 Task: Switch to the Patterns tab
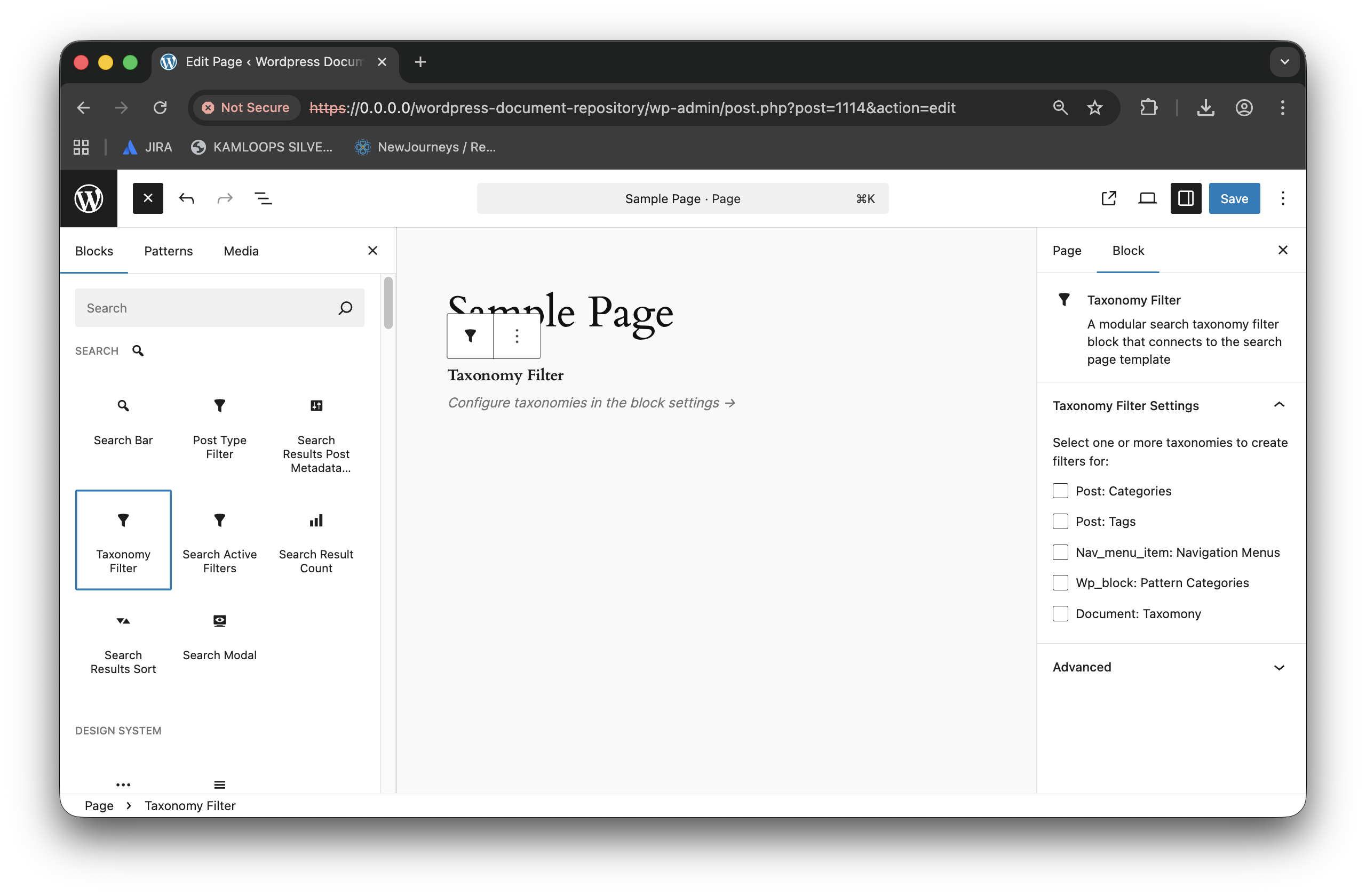point(168,251)
